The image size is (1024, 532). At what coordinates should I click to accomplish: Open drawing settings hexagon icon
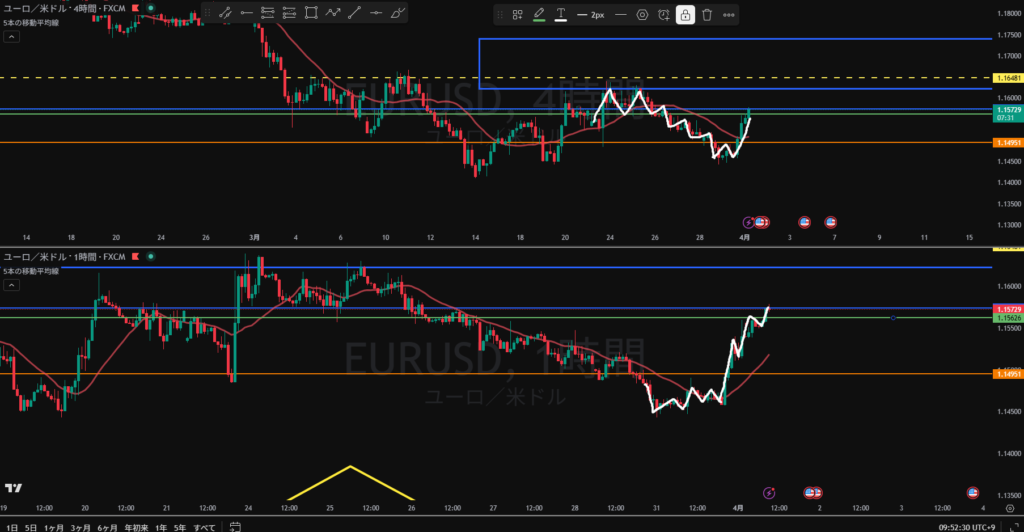point(642,15)
